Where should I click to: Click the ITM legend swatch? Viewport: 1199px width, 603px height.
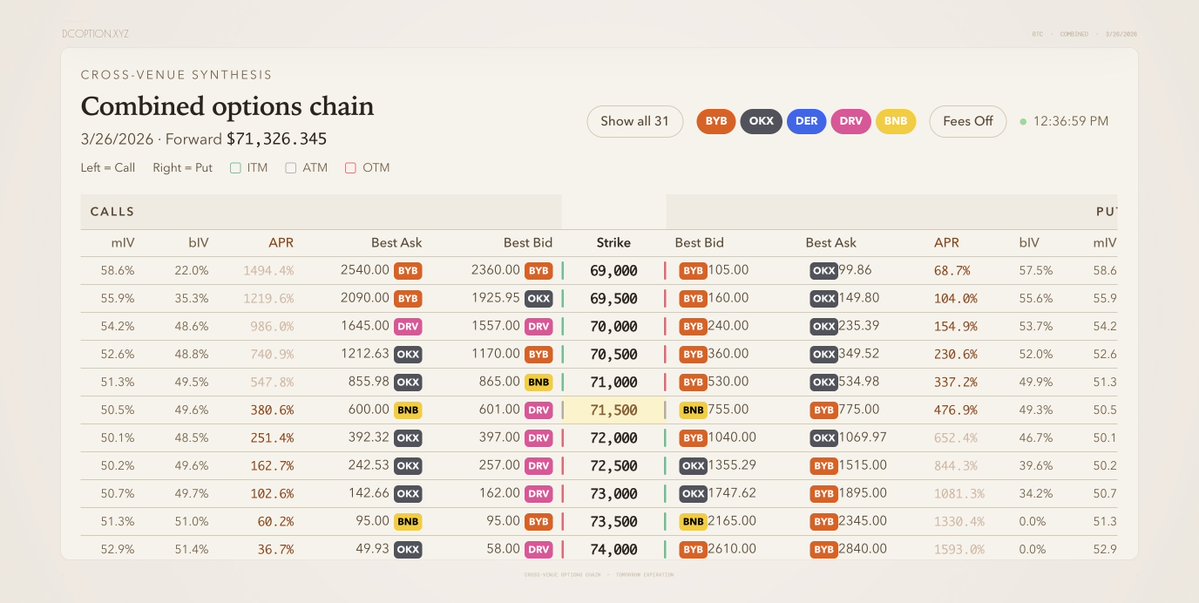(x=236, y=167)
